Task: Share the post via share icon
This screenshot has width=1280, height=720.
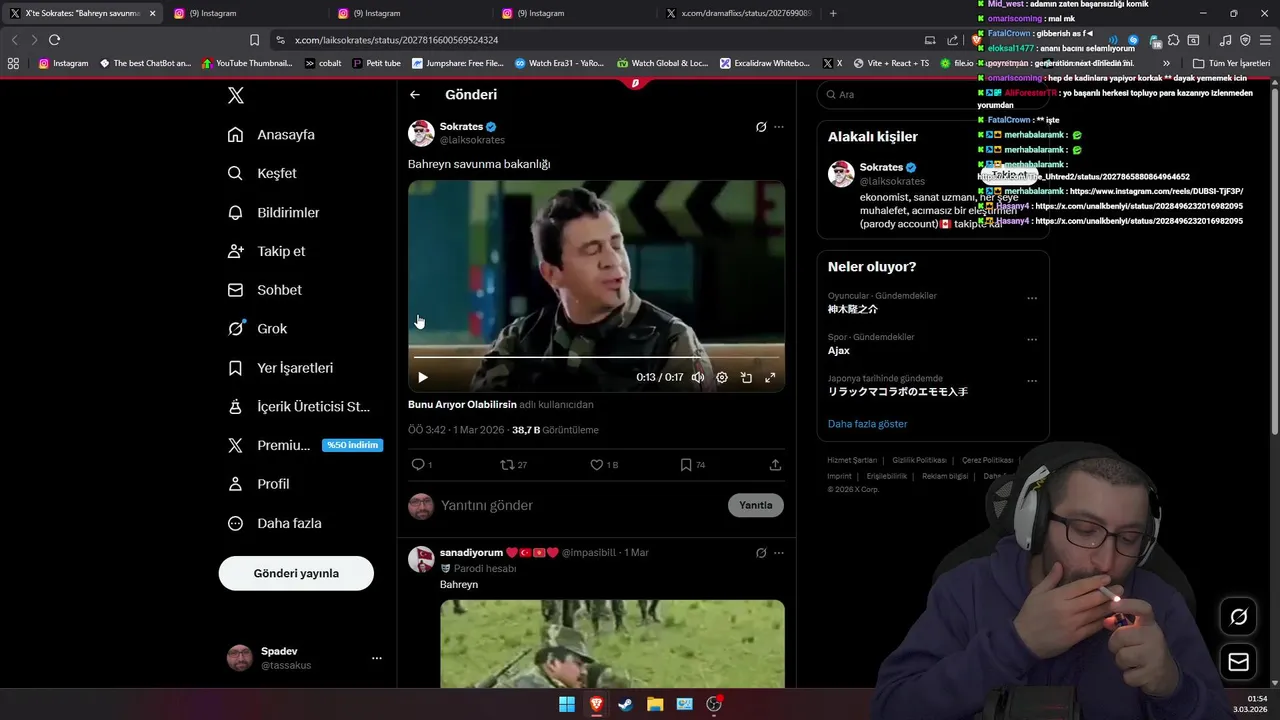Action: pyautogui.click(x=775, y=465)
